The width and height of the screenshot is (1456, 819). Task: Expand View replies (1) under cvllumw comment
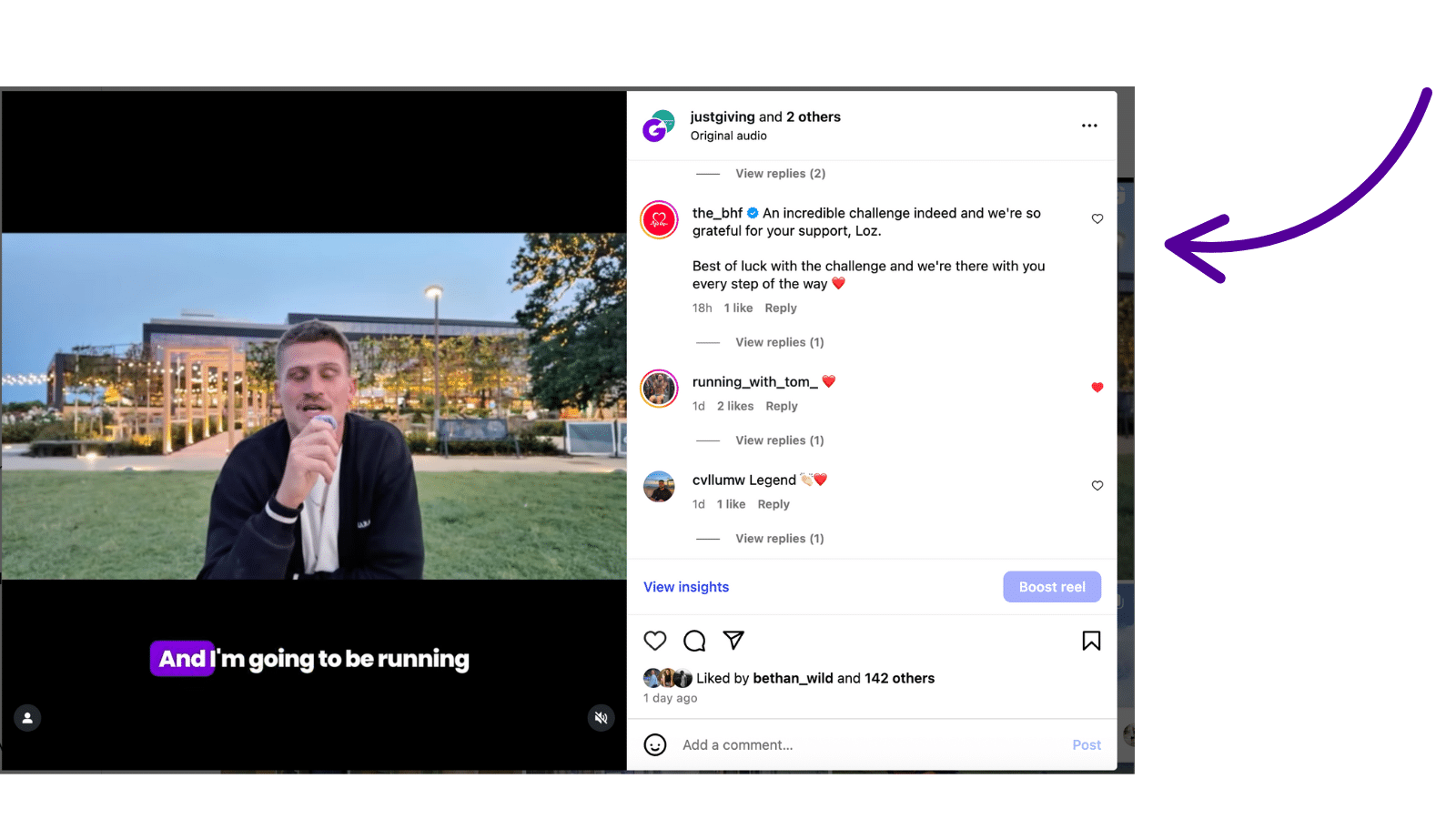(x=780, y=539)
